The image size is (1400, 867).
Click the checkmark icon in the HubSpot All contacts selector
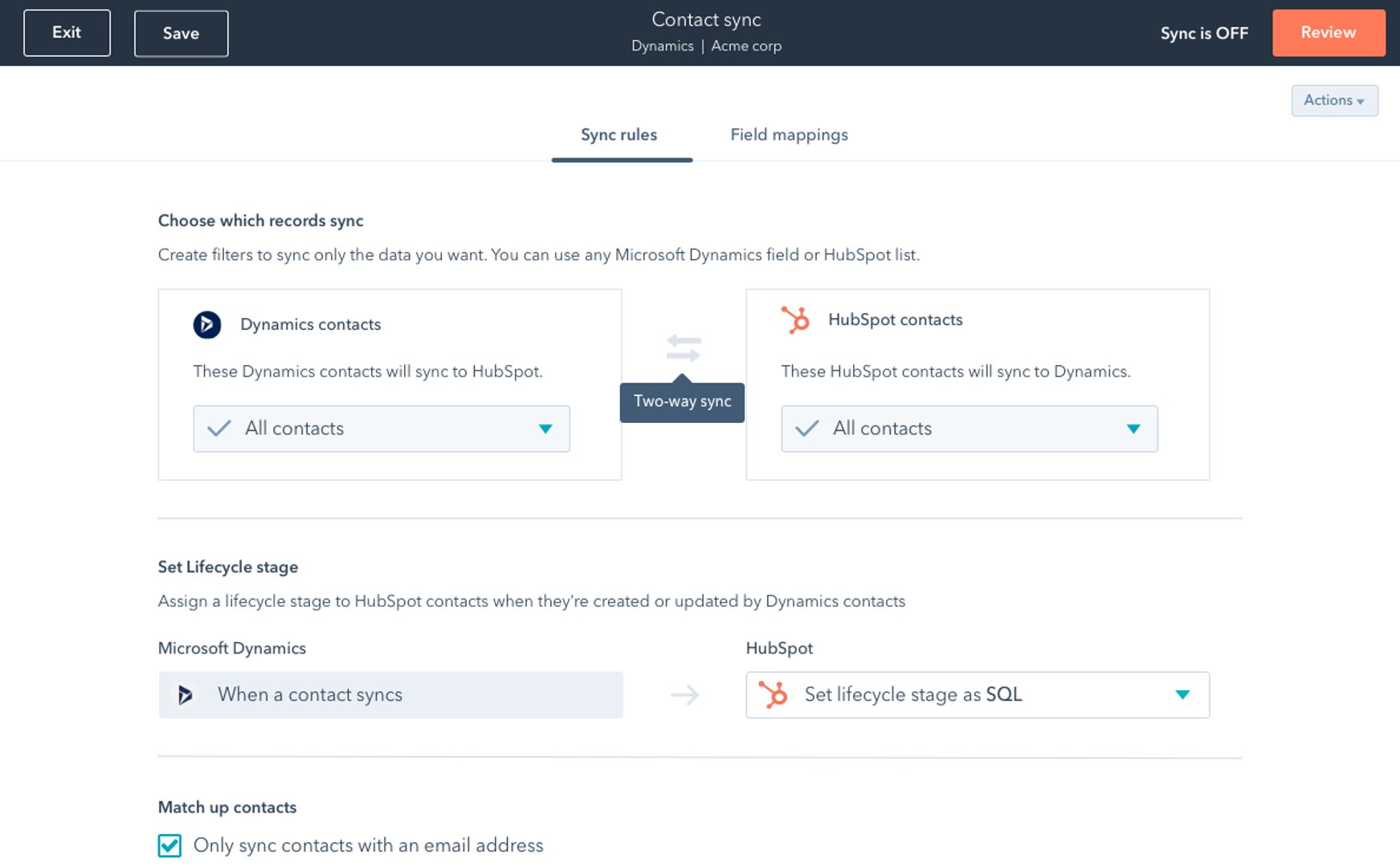coord(805,429)
